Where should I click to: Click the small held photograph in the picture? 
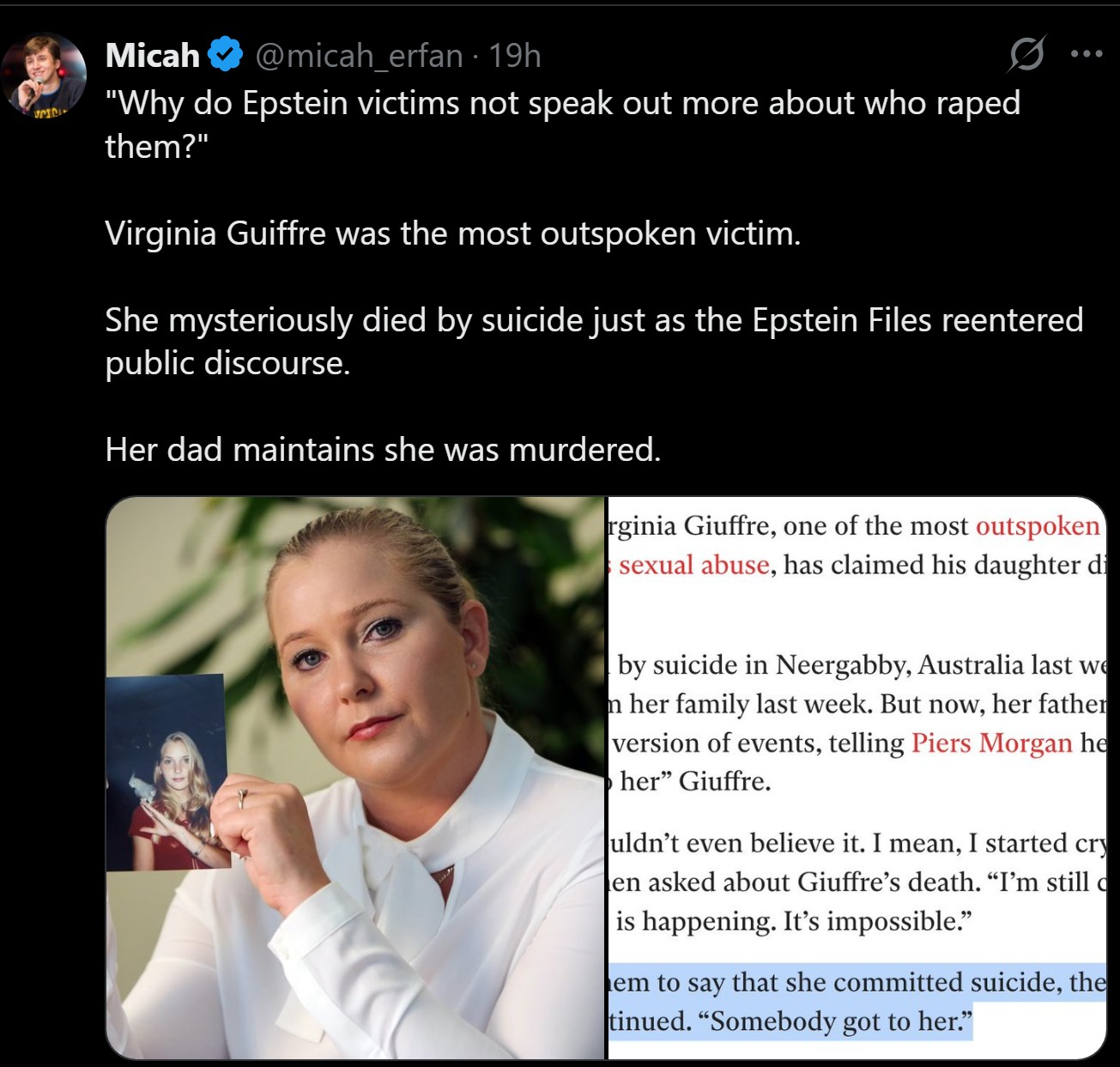point(166,771)
